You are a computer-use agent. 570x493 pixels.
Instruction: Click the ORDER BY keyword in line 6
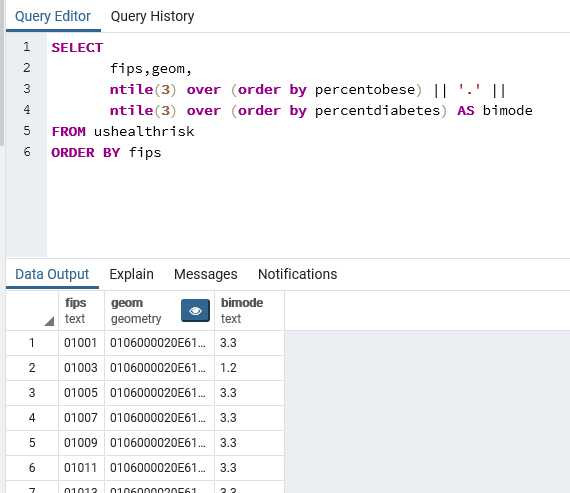[86, 153]
